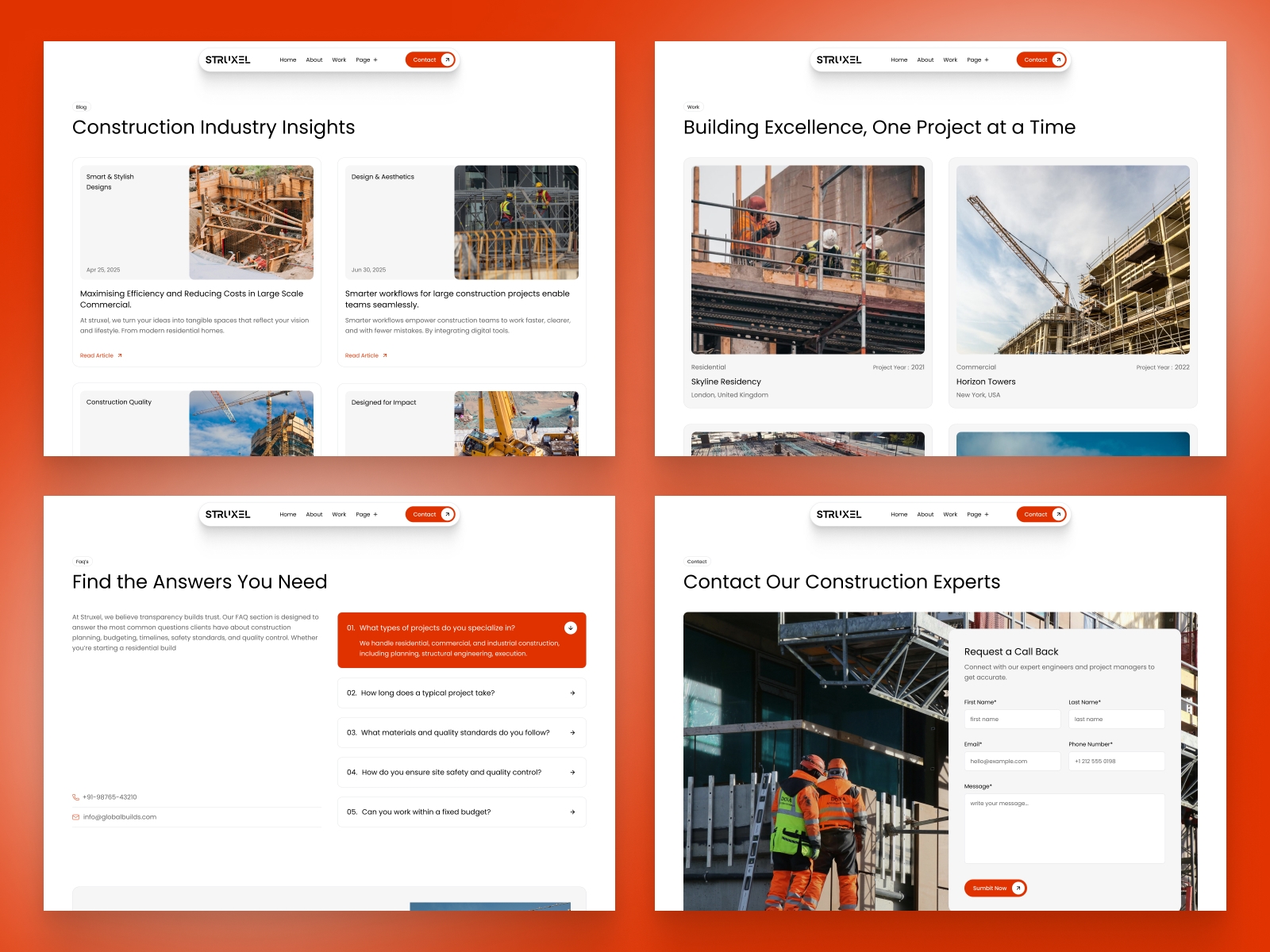The image size is (1270, 952).
Task: Click the phone icon next to +91-98765-43210
Action: coord(75,797)
